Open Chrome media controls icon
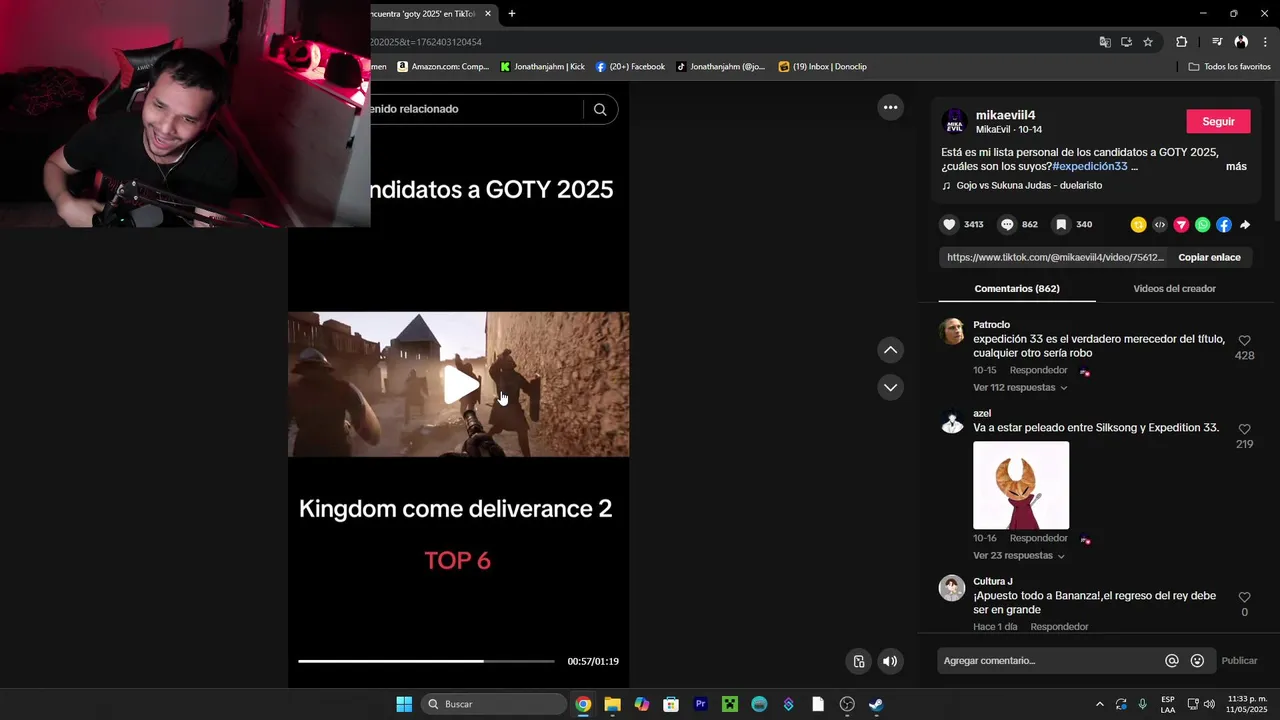 click(1217, 42)
